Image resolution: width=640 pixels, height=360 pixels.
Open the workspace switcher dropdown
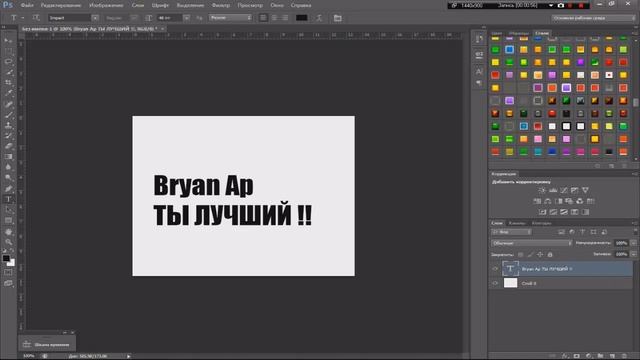tap(593, 18)
